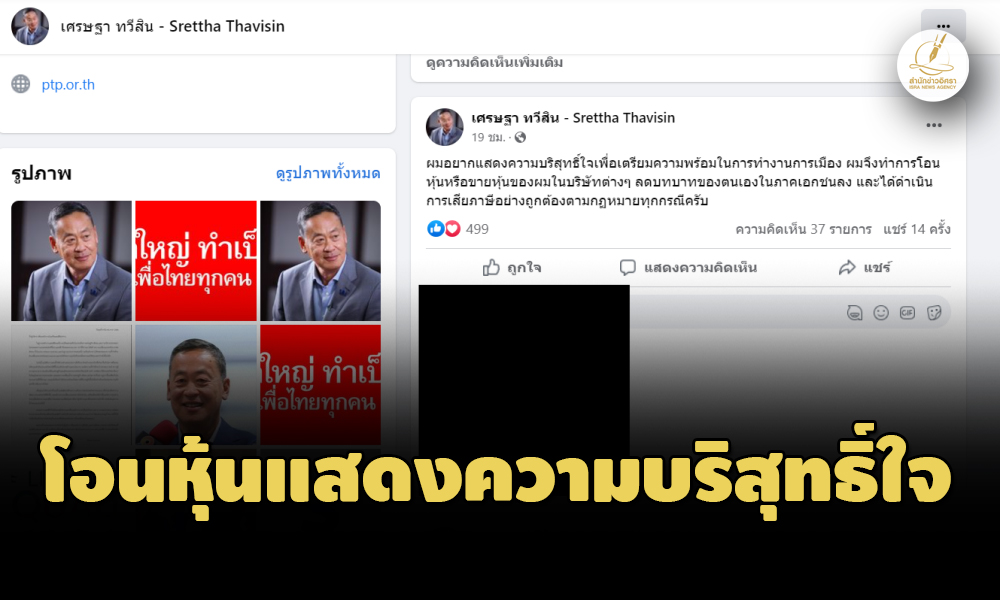Image resolution: width=1000 pixels, height=600 pixels.
Task: Click the GIF icon in comment box
Action: [x=907, y=312]
